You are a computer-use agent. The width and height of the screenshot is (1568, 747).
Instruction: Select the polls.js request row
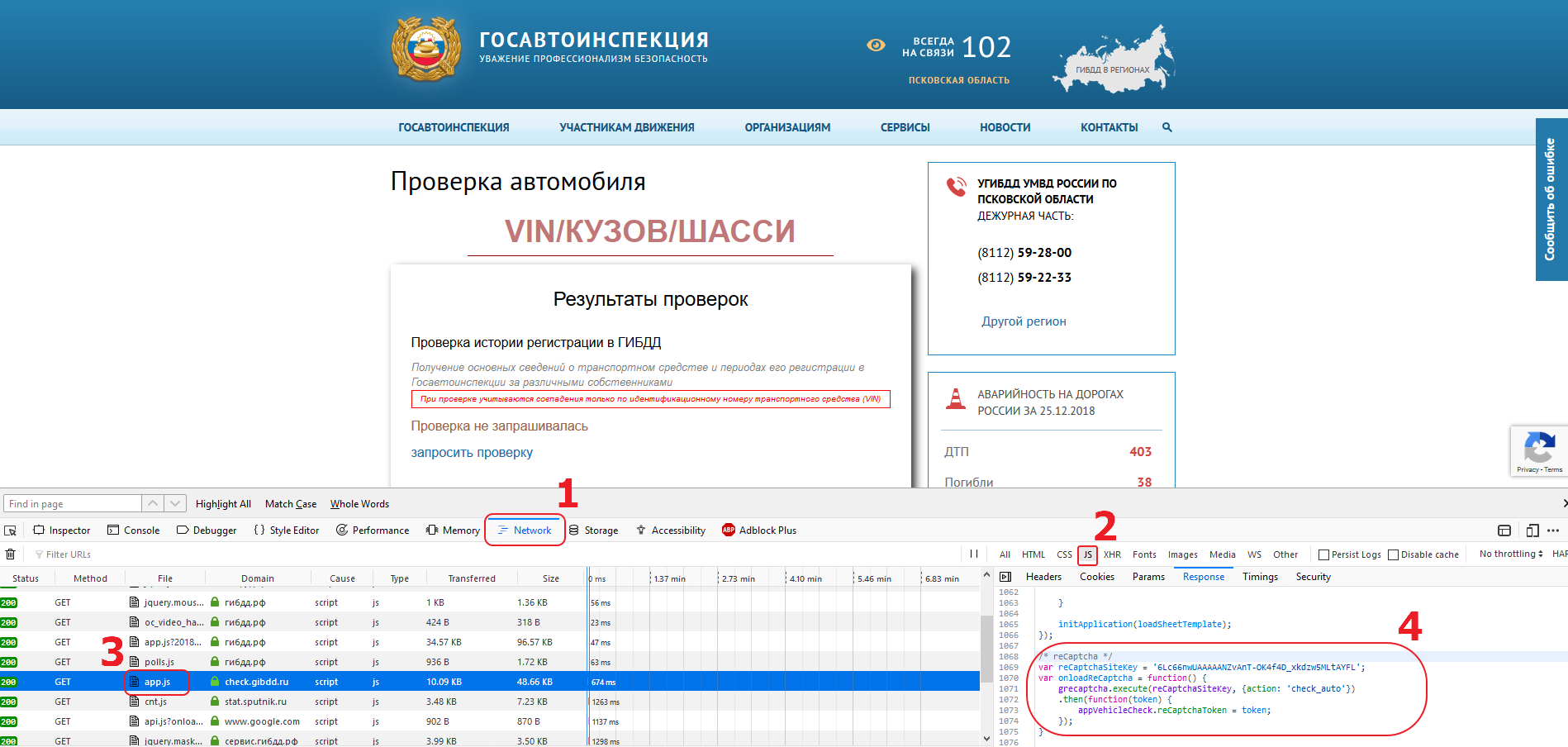(x=490, y=662)
